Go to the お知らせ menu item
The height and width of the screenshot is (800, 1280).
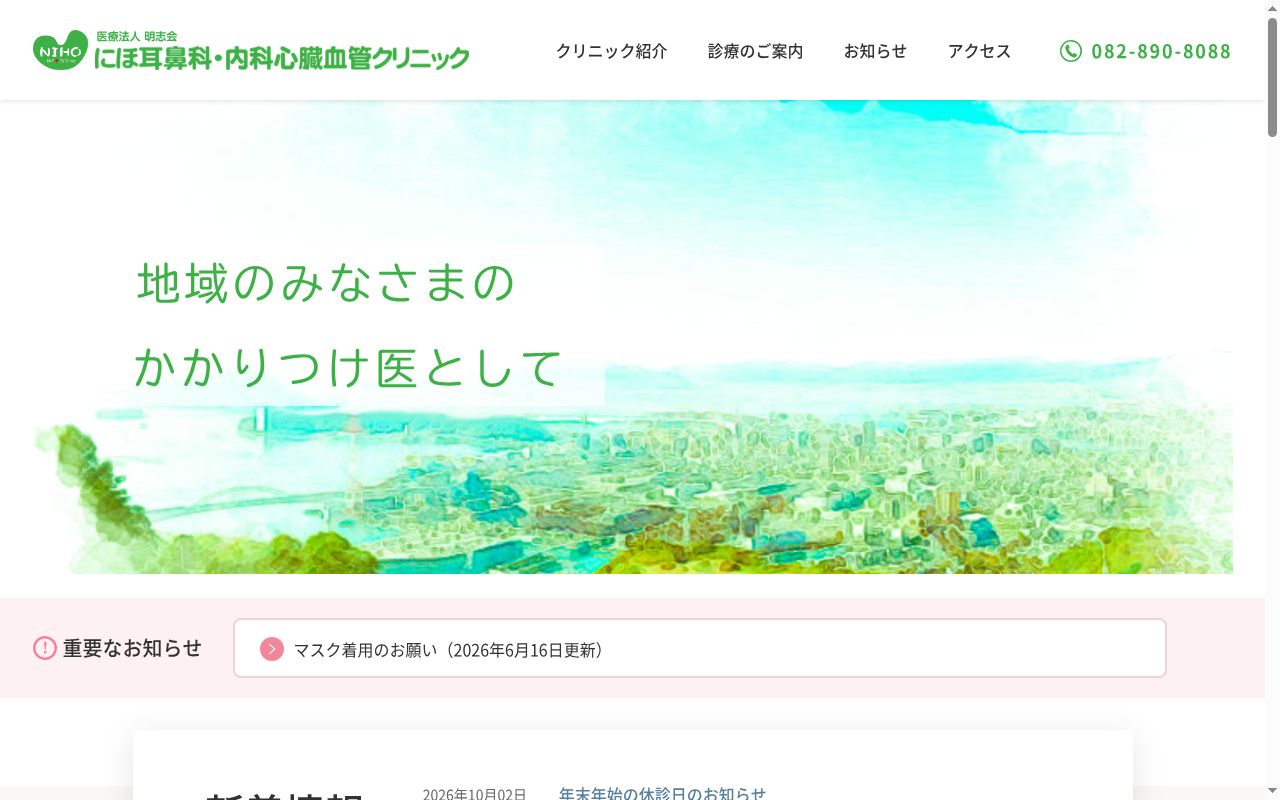coord(875,51)
